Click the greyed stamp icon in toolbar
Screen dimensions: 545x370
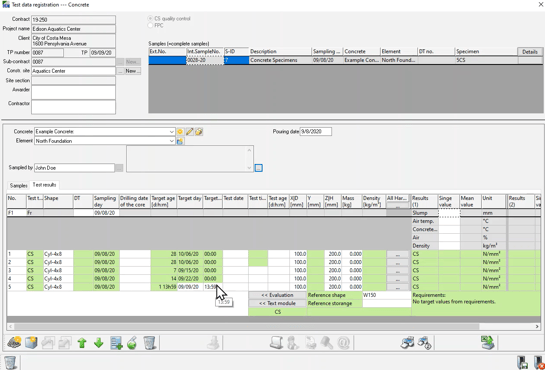click(x=213, y=343)
